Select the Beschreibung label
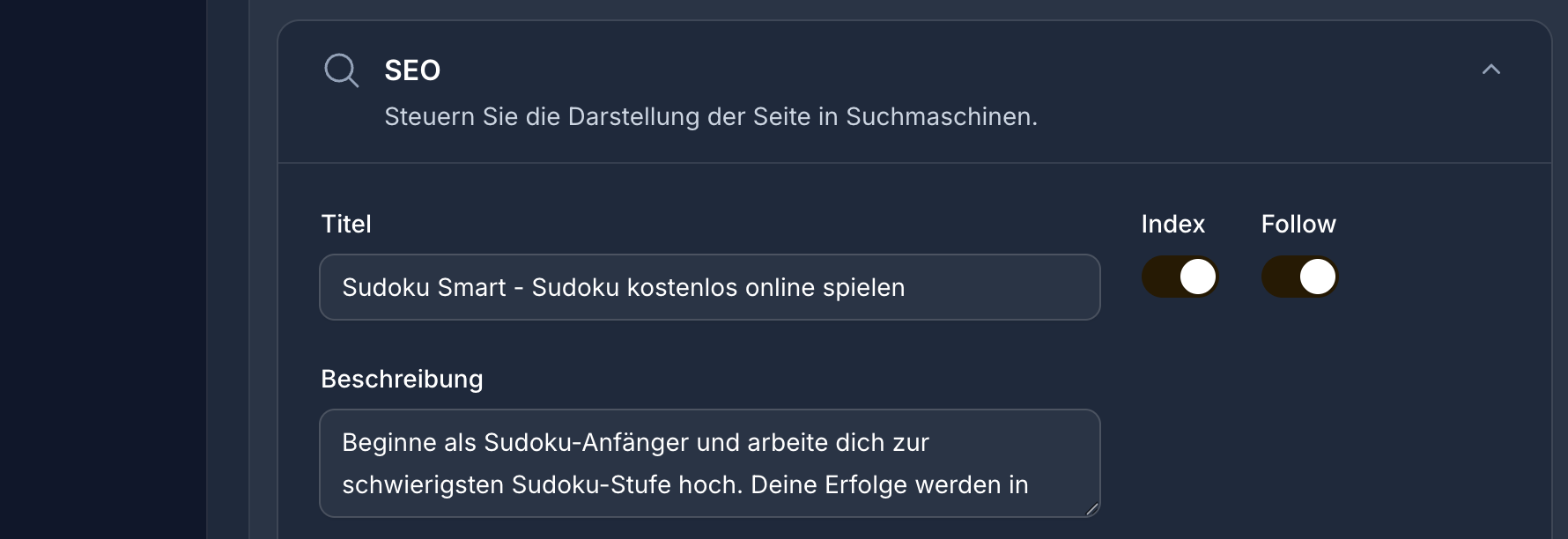This screenshot has height=539, width=1568. 403,379
